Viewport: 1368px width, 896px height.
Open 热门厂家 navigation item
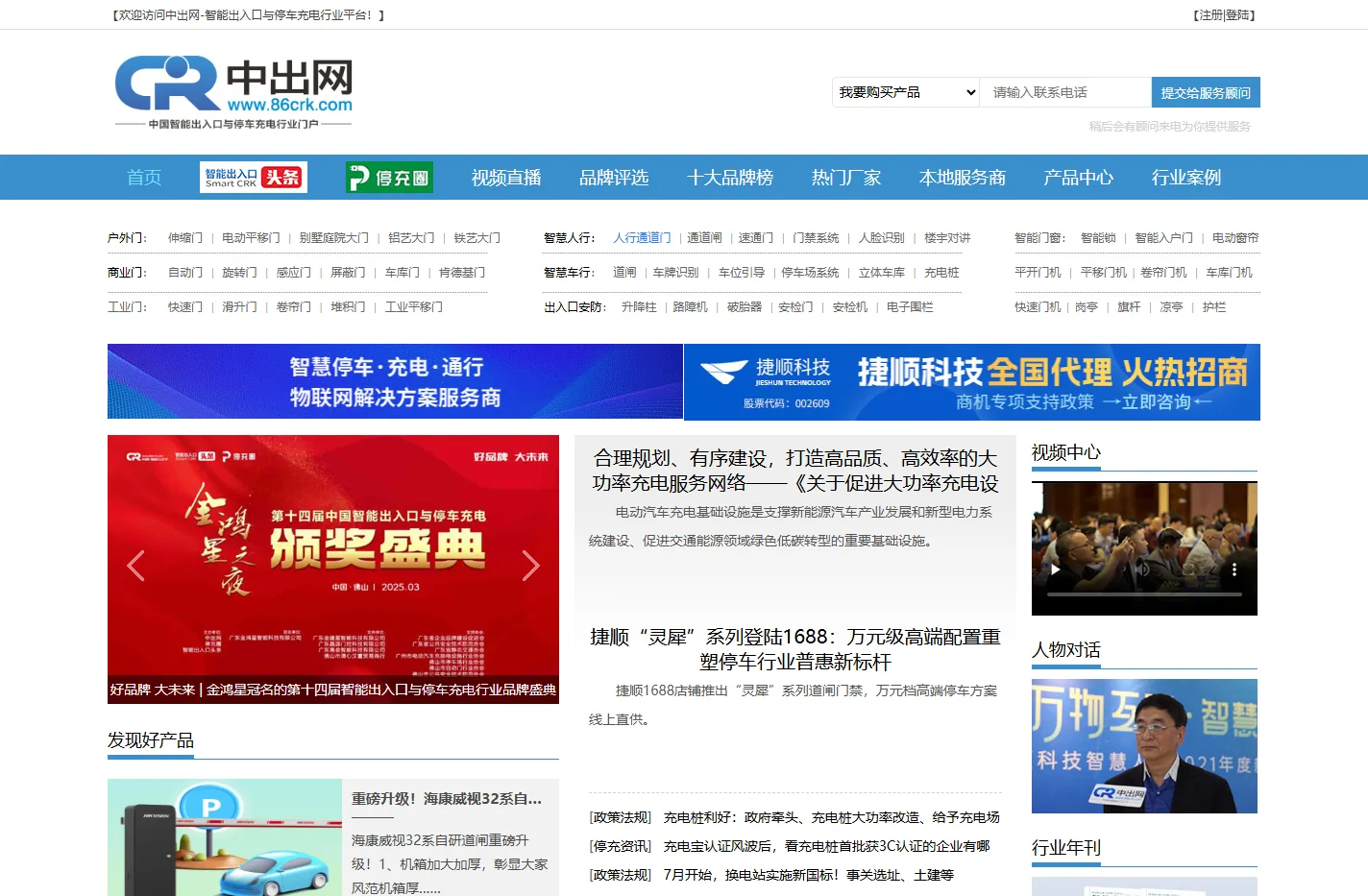click(x=846, y=178)
